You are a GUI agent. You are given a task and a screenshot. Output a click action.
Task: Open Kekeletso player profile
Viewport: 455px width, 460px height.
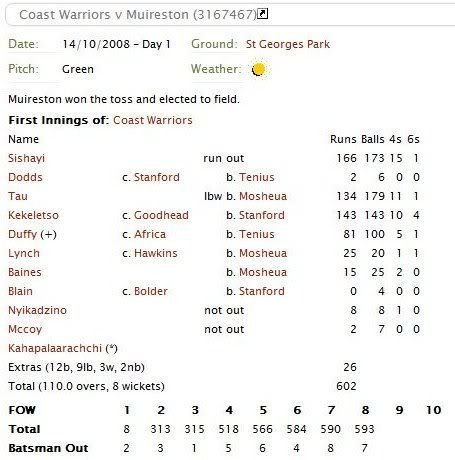33,215
